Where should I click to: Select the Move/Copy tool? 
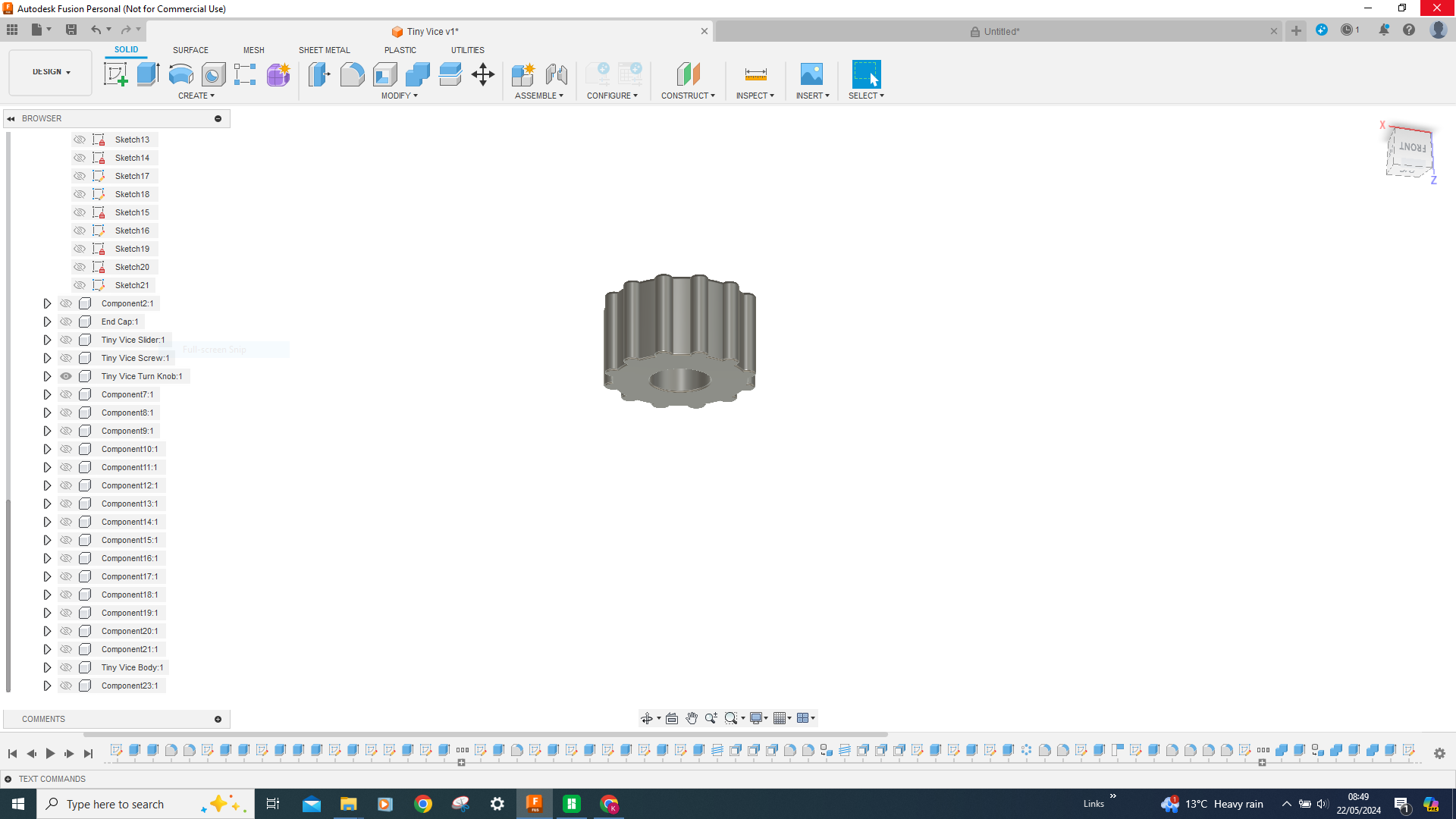pyautogui.click(x=483, y=74)
